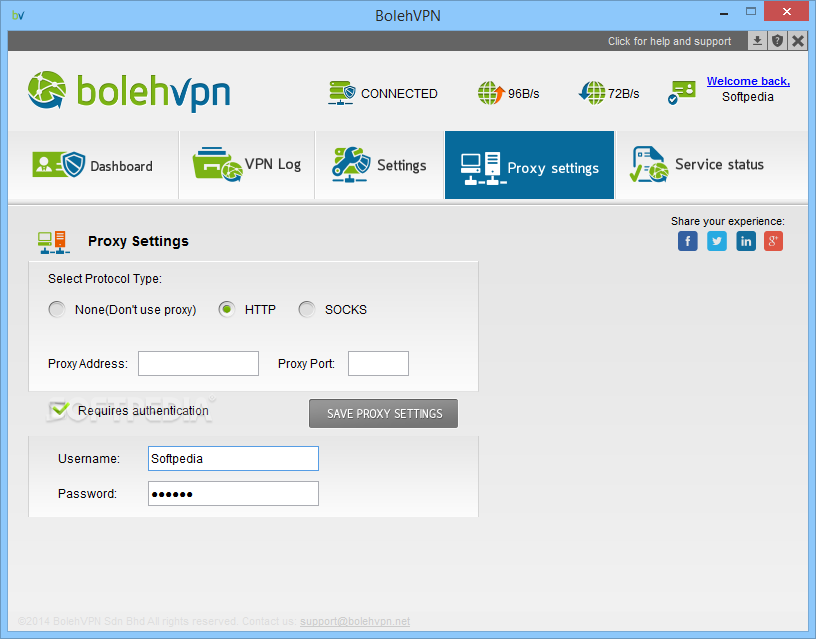This screenshot has width=816, height=639.
Task: Focus the Proxy Address input field
Action: [198, 363]
